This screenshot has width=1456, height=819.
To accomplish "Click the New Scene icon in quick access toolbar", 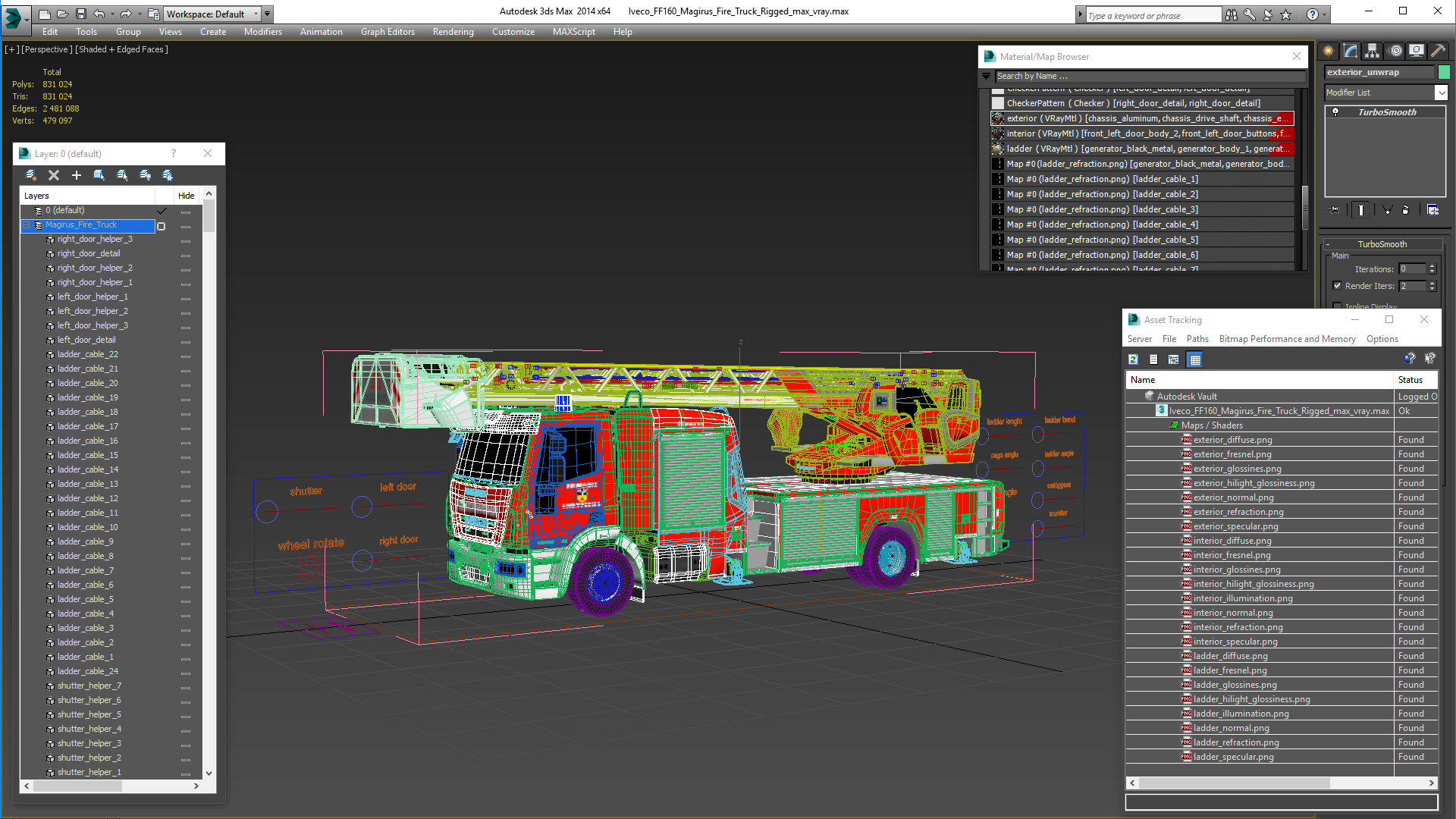I will coord(45,14).
